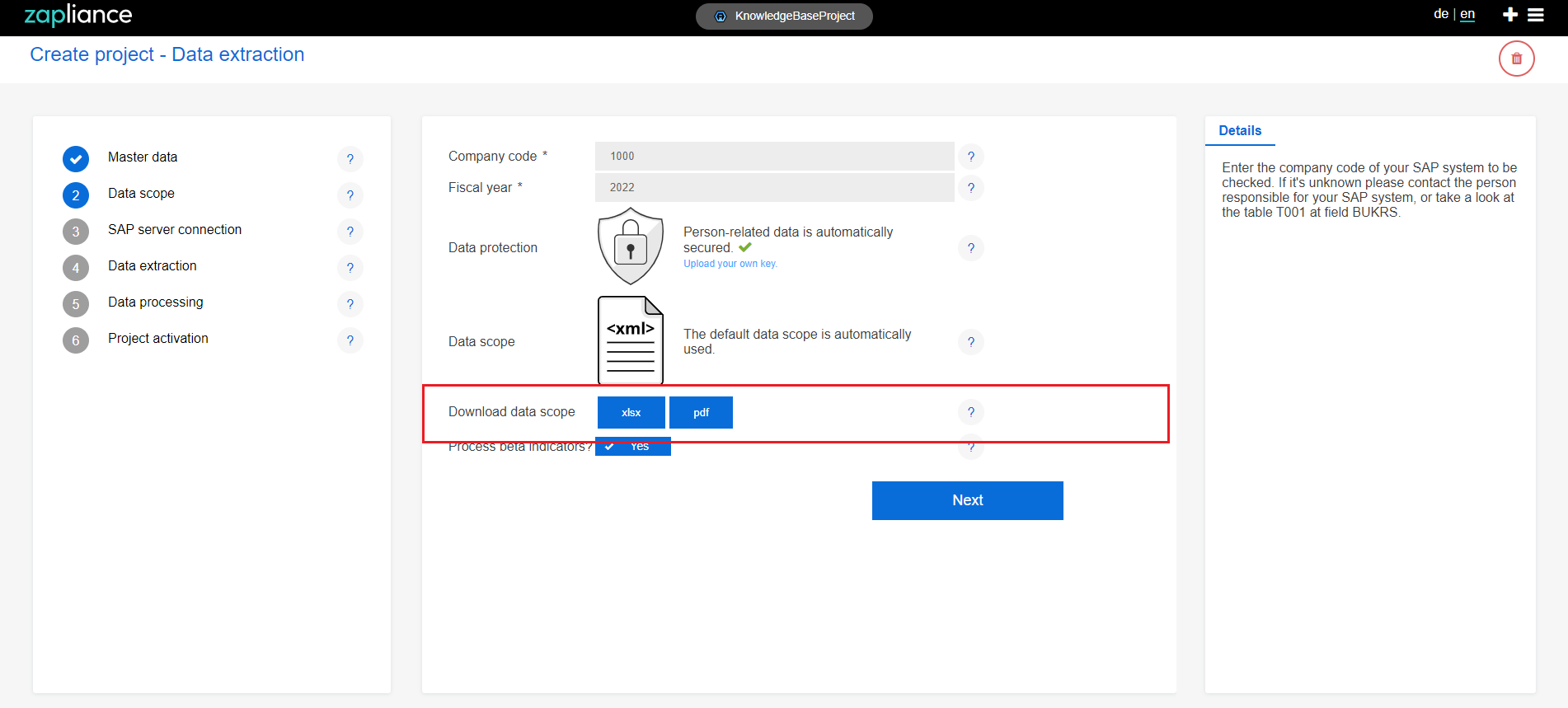Click 'The default data scope is automatically used' text
The height and width of the screenshot is (708, 1568).
click(x=797, y=341)
